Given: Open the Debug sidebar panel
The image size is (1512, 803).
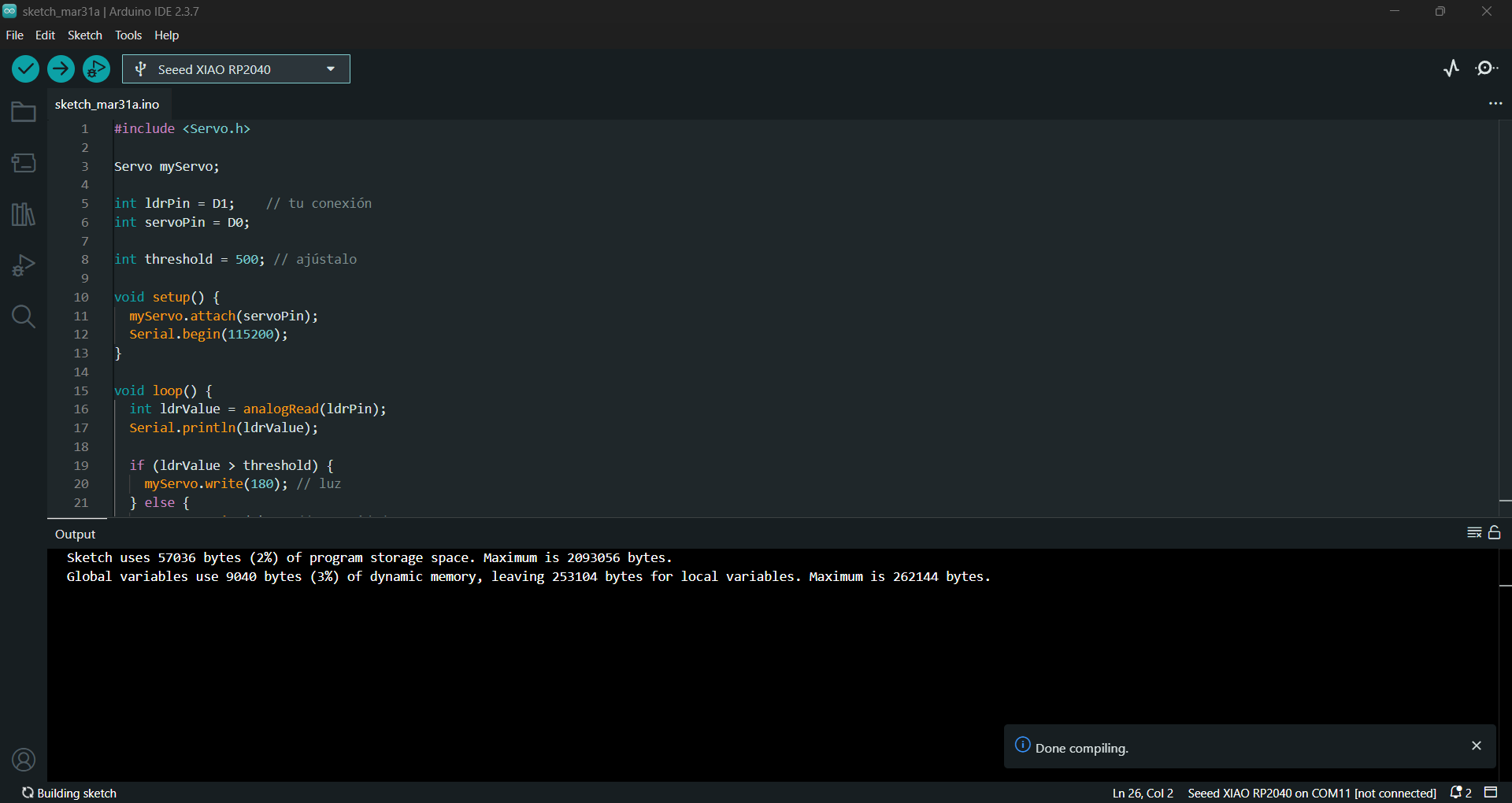Looking at the screenshot, I should [24, 265].
